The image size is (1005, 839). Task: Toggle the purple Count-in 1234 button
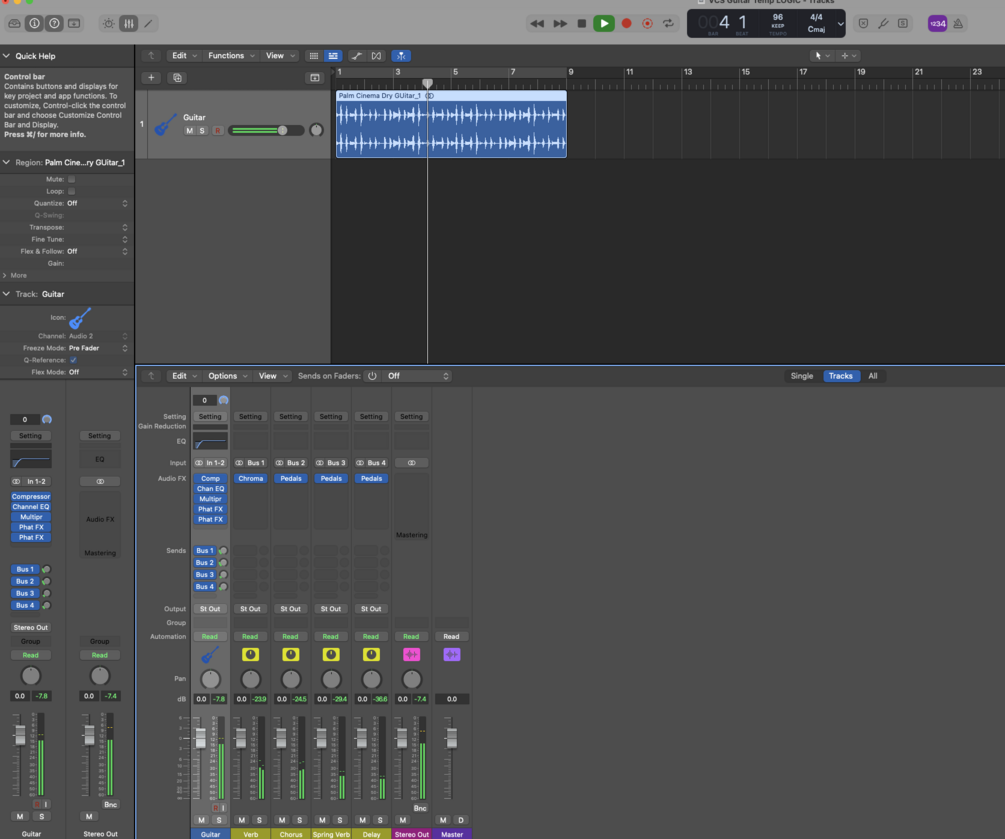[938, 24]
